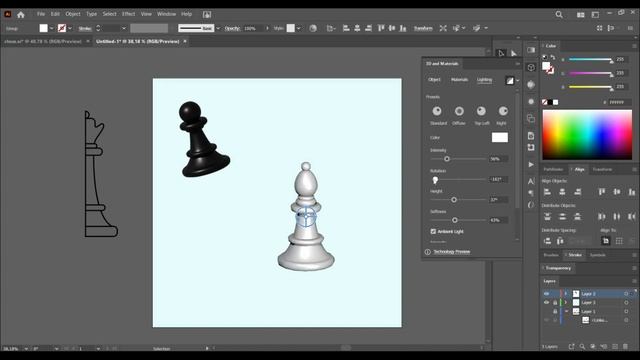Switch to the Pathfinder tab
This screenshot has width=640, height=360.
tap(553, 169)
